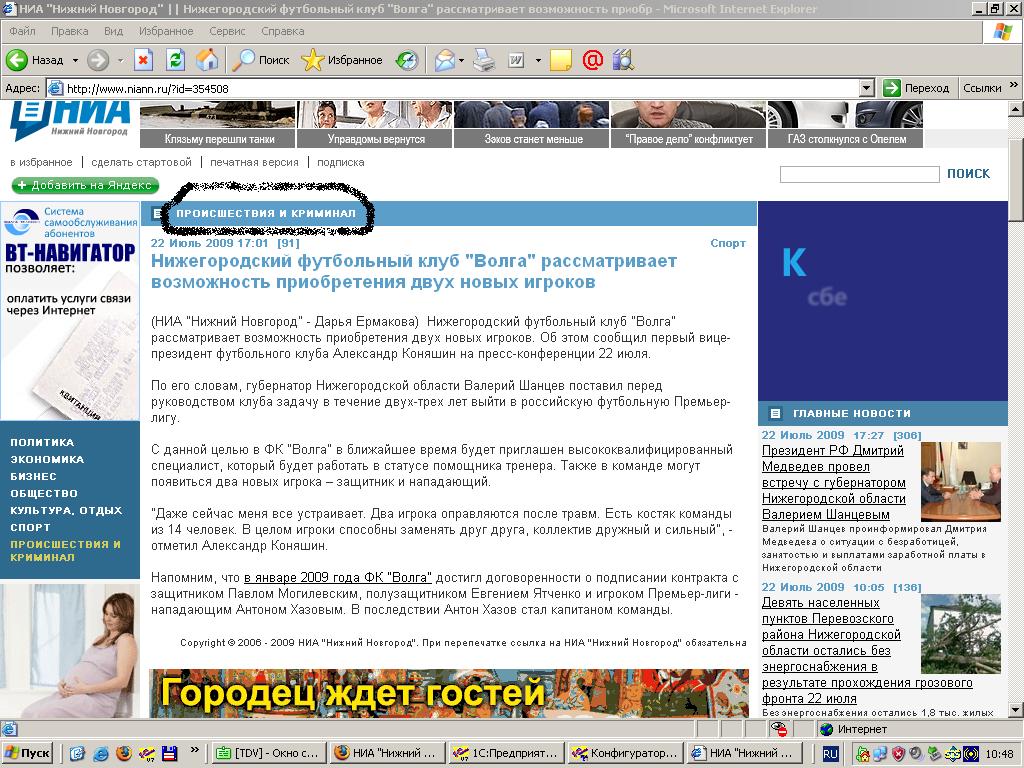Click the books-and-magnifier research toolbar icon
Viewport: 1024px width, 768px height.
click(624, 60)
